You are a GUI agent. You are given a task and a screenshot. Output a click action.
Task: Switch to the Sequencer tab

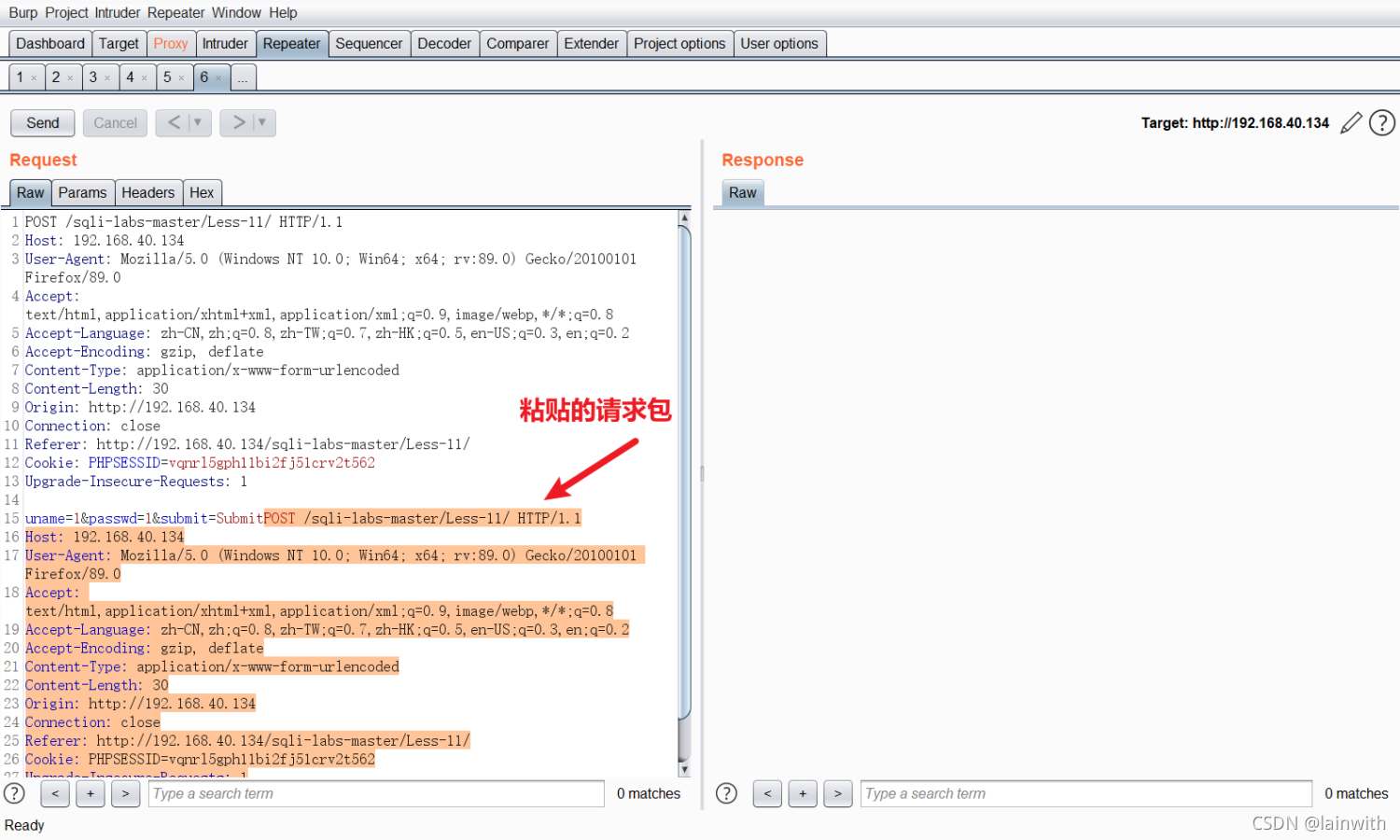[369, 44]
